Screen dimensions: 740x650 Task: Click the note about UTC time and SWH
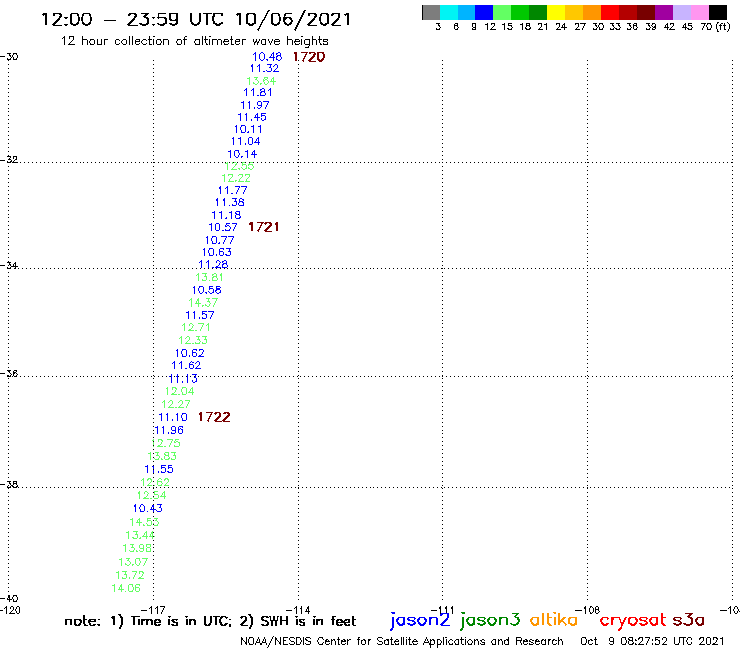[x=210, y=622]
